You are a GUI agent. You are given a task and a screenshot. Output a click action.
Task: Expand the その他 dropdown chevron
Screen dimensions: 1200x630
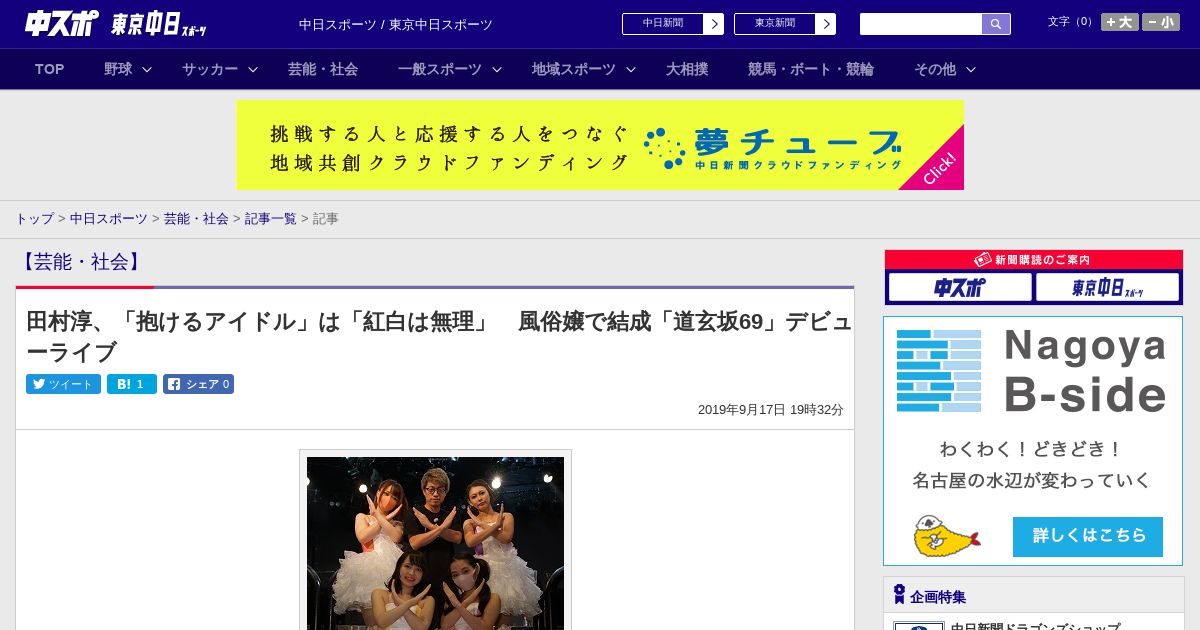click(x=971, y=69)
